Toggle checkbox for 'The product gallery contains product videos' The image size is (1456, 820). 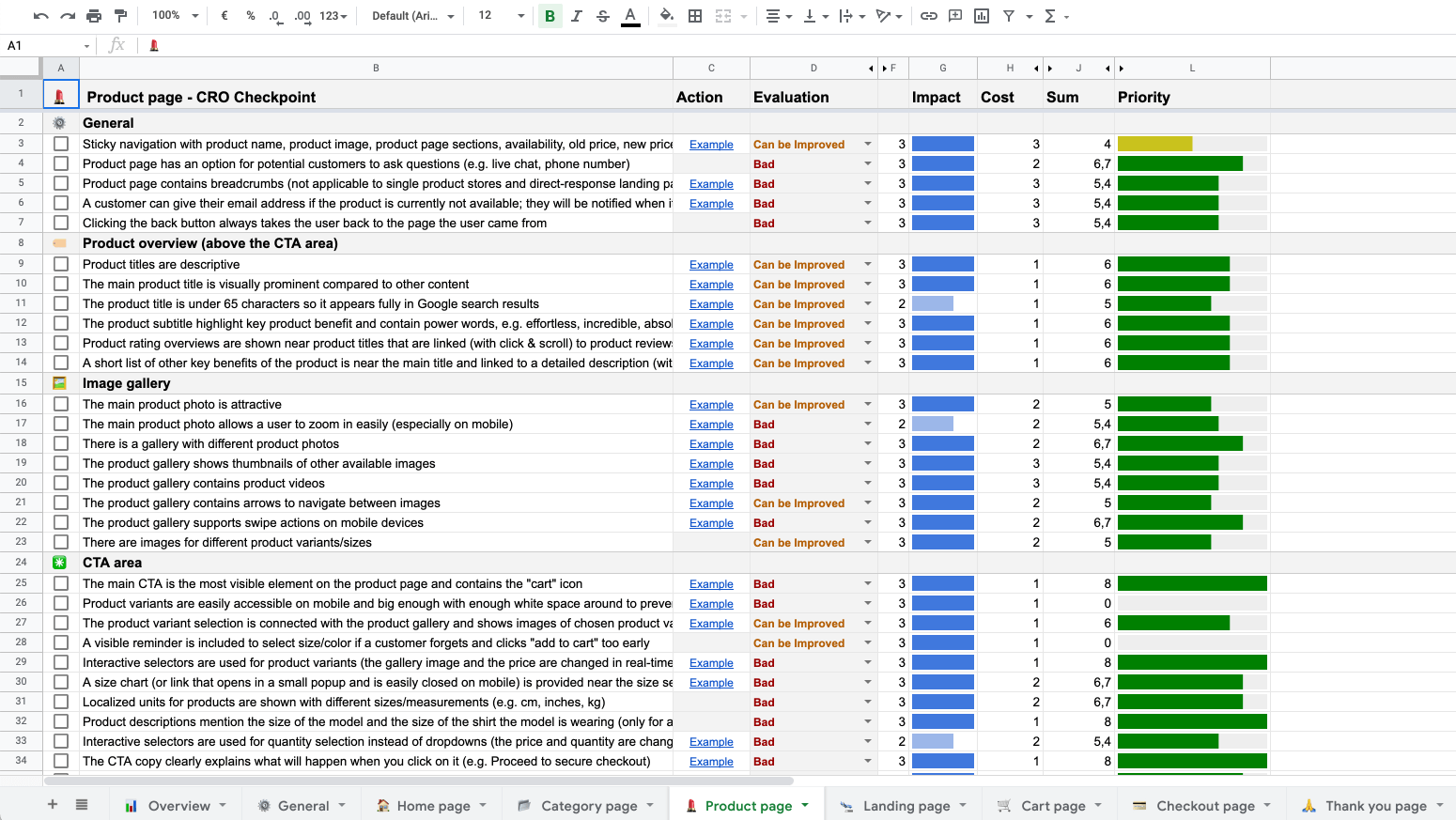[61, 484]
